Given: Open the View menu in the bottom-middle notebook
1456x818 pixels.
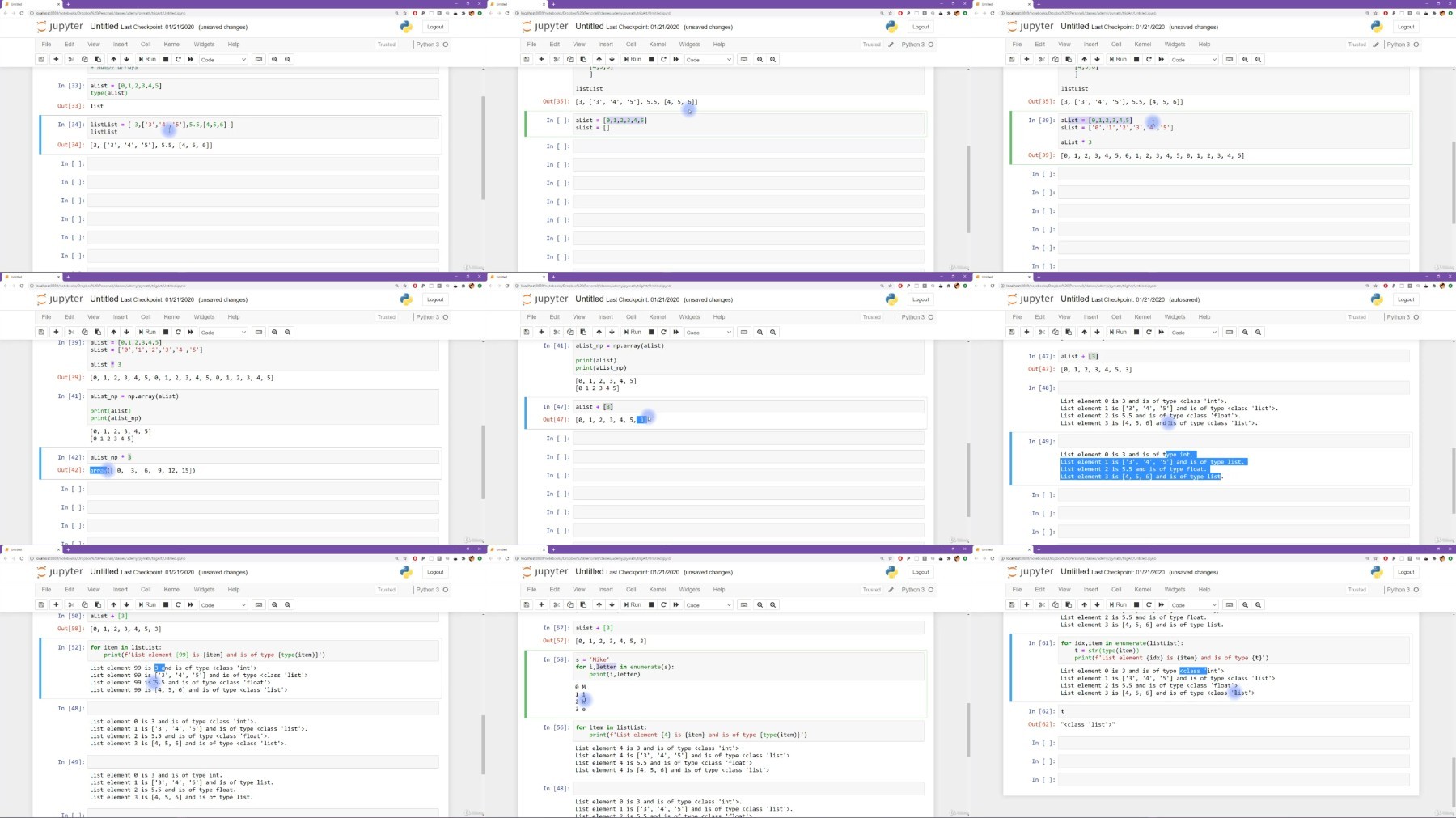Looking at the screenshot, I should click(x=579, y=590).
